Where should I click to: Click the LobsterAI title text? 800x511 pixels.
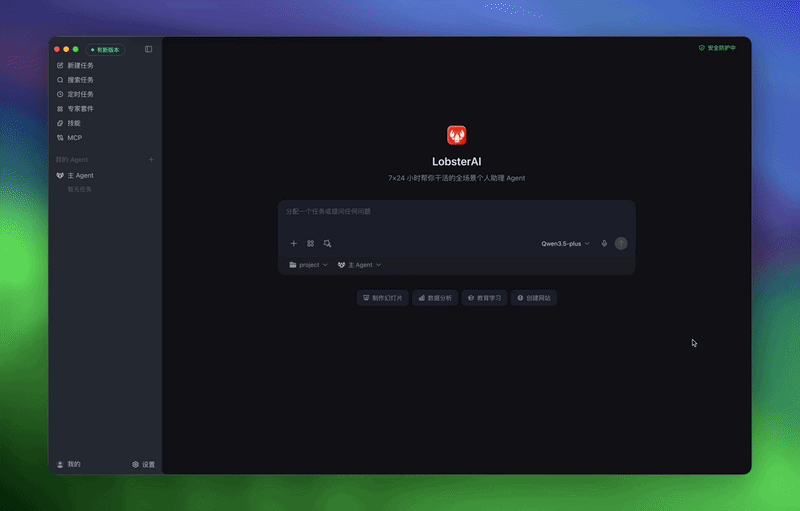[x=457, y=162]
